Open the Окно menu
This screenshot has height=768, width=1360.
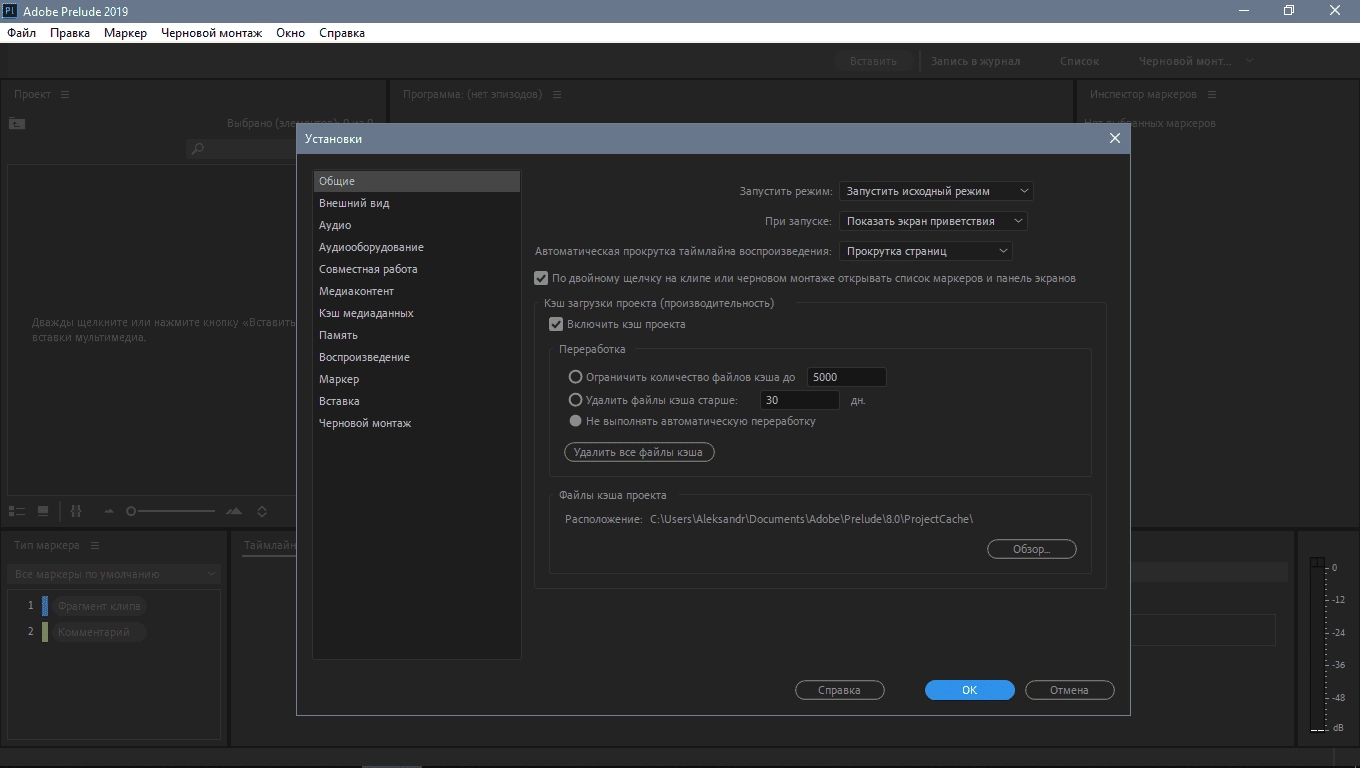pos(291,33)
